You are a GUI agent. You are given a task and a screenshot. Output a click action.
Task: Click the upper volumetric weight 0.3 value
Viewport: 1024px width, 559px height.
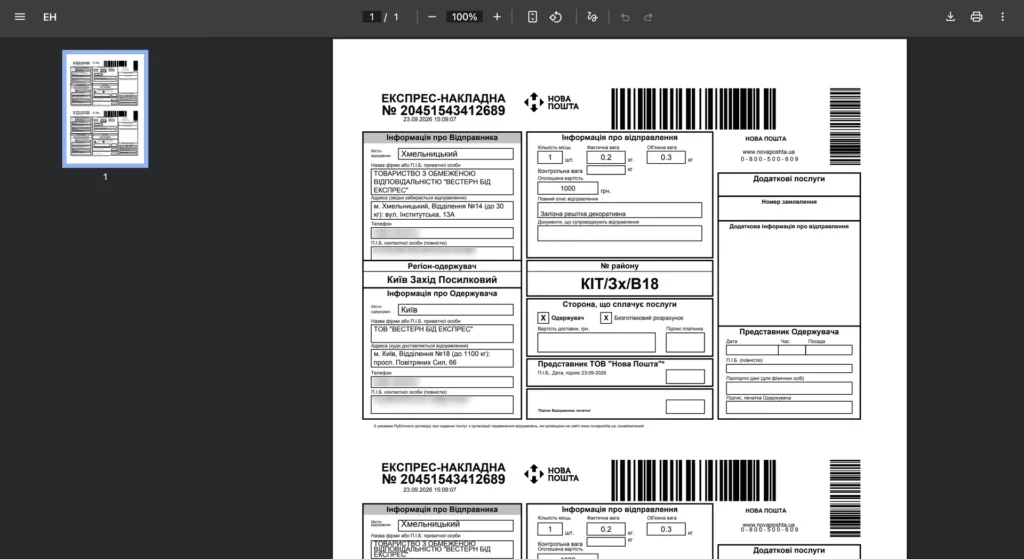(x=665, y=157)
